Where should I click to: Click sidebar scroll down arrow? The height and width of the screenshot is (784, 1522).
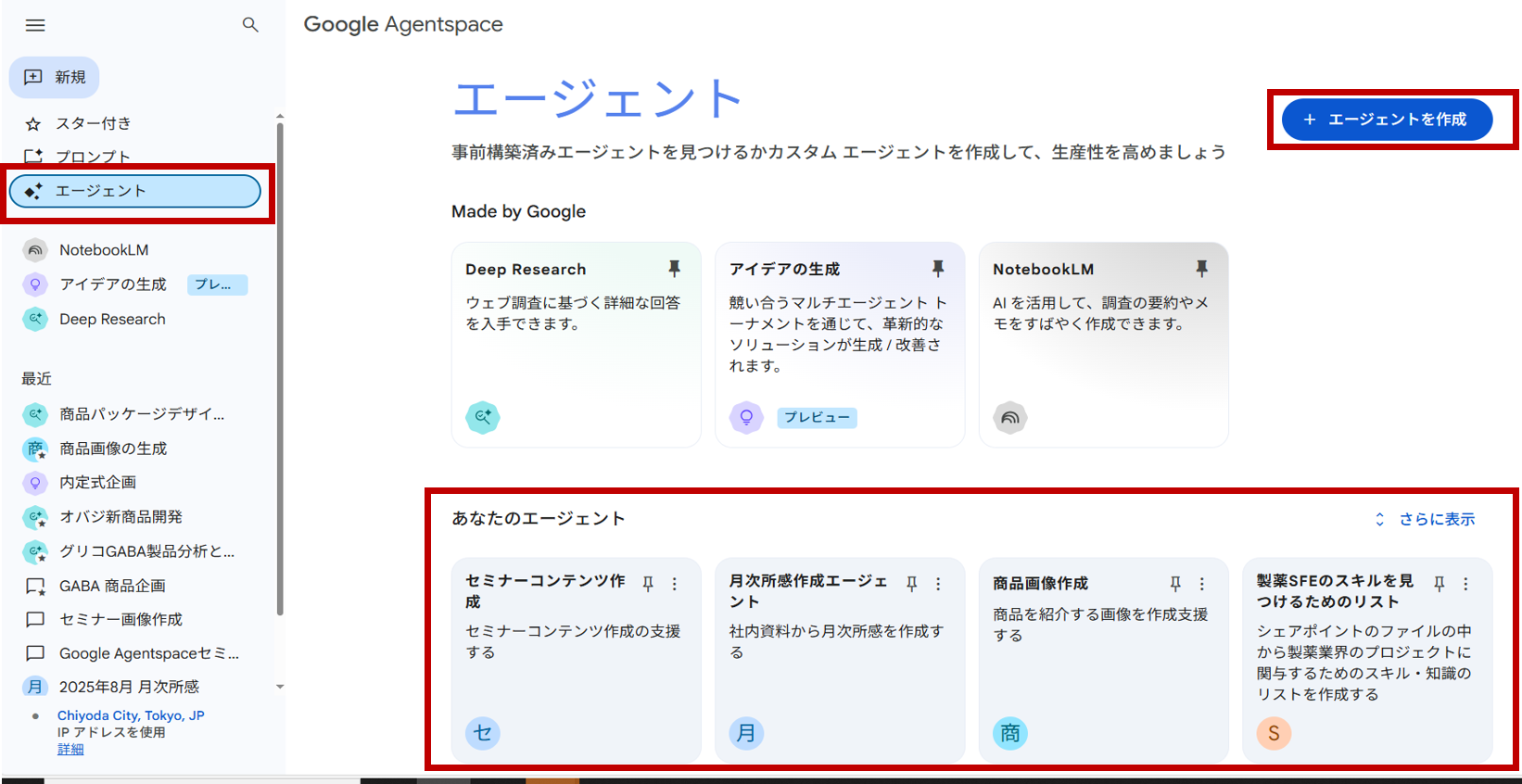point(280,687)
